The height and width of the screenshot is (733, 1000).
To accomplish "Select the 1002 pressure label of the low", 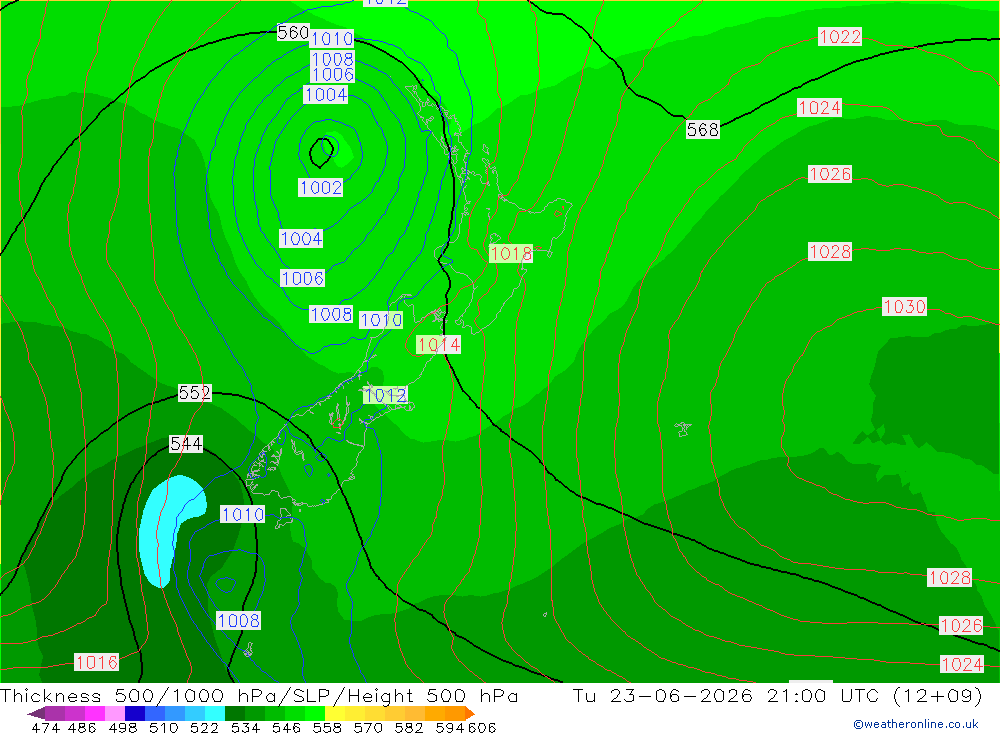I will (321, 187).
